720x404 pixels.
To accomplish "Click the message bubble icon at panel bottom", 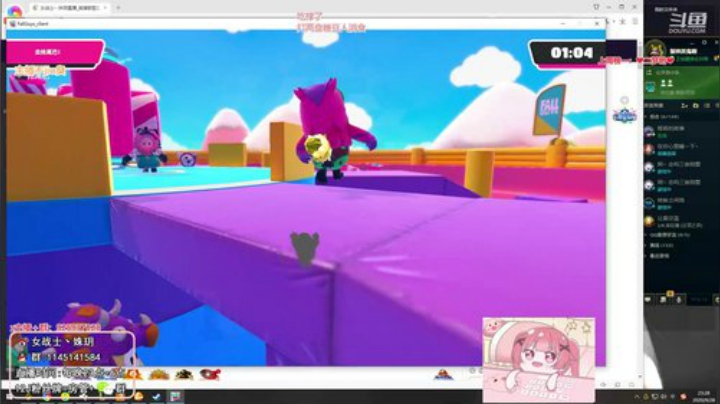I will pyautogui.click(x=648, y=300).
